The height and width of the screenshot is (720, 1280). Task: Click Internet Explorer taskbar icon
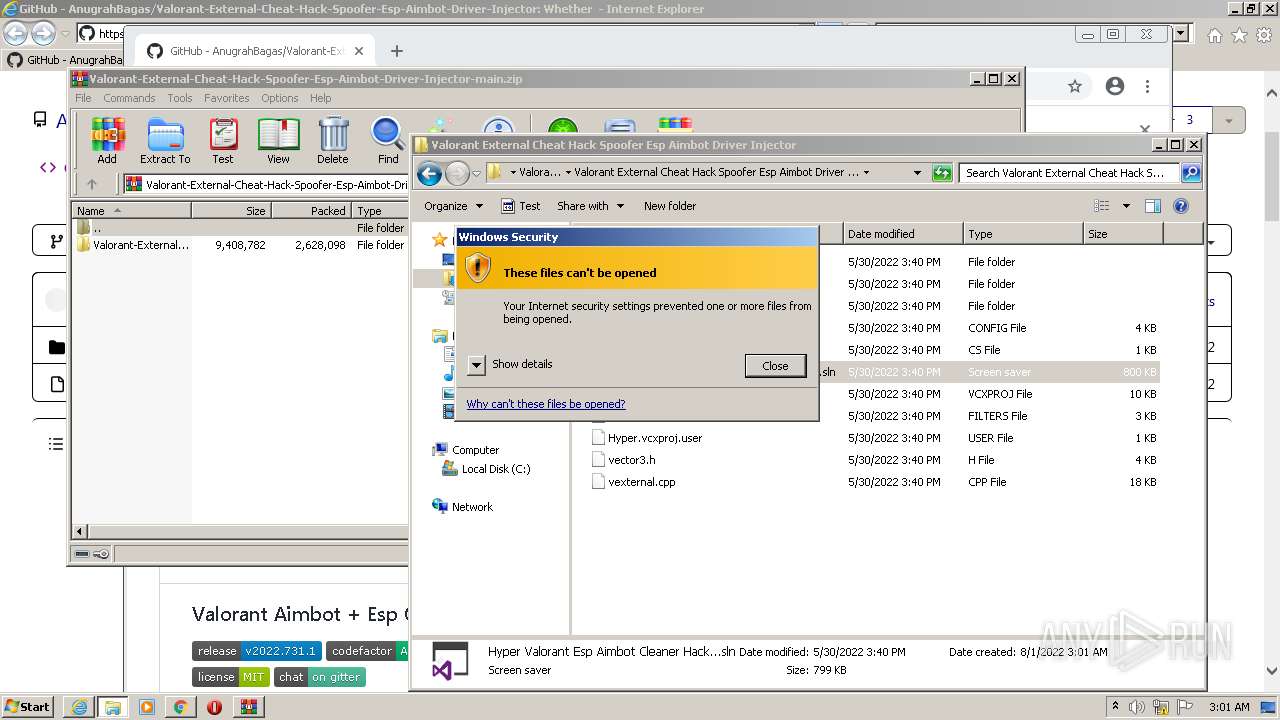point(79,707)
